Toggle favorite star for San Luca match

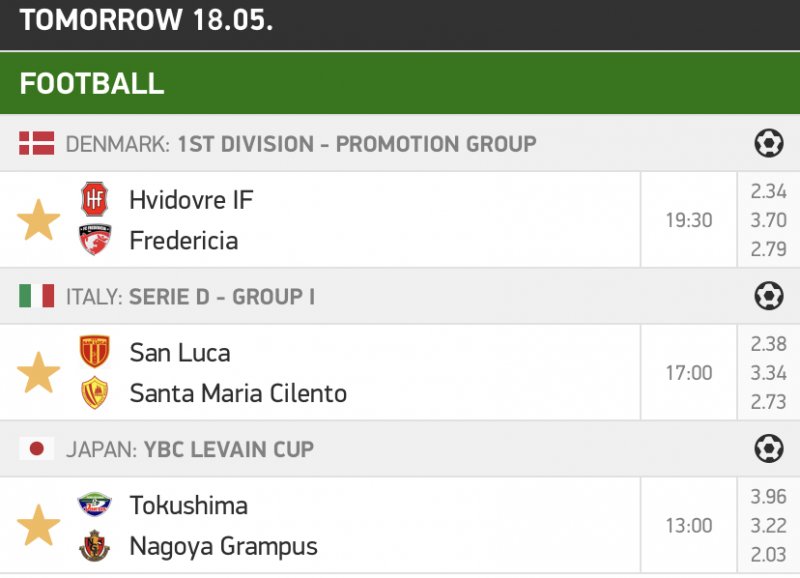click(x=39, y=373)
